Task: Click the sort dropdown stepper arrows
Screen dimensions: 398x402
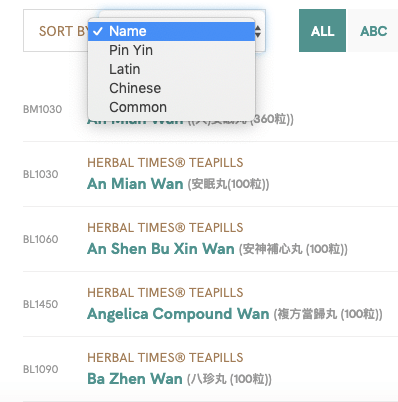Action: (x=258, y=31)
